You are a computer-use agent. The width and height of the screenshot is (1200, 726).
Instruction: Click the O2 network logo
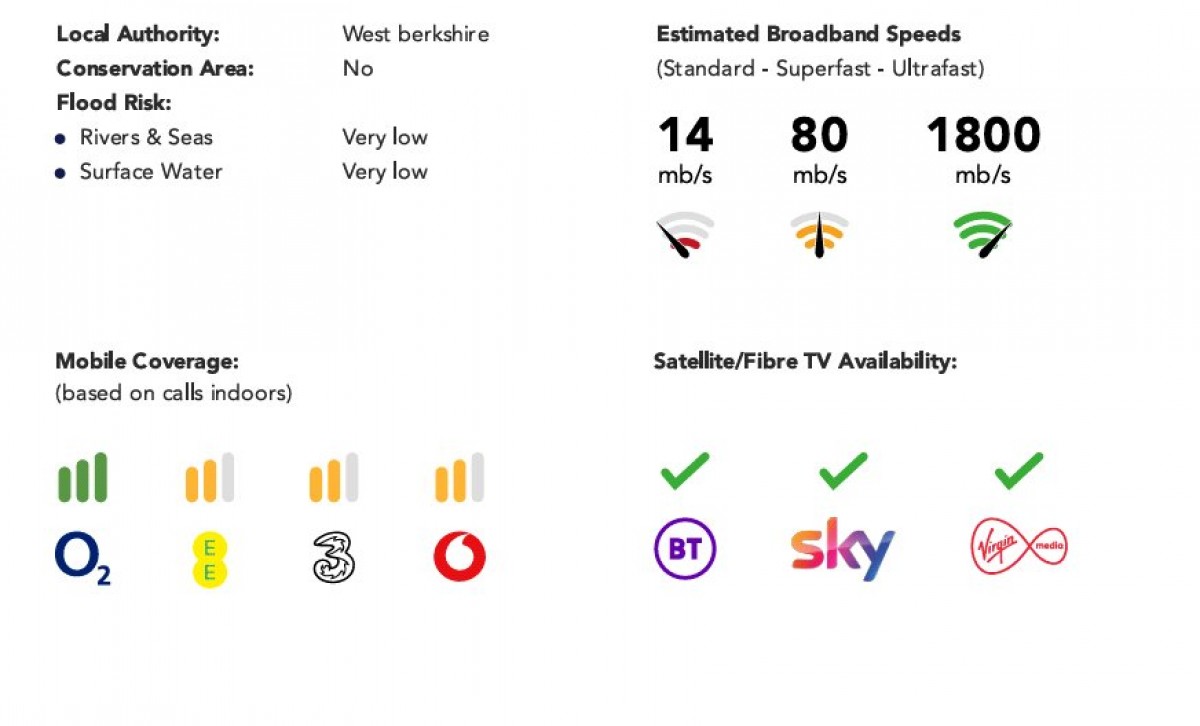(x=82, y=557)
